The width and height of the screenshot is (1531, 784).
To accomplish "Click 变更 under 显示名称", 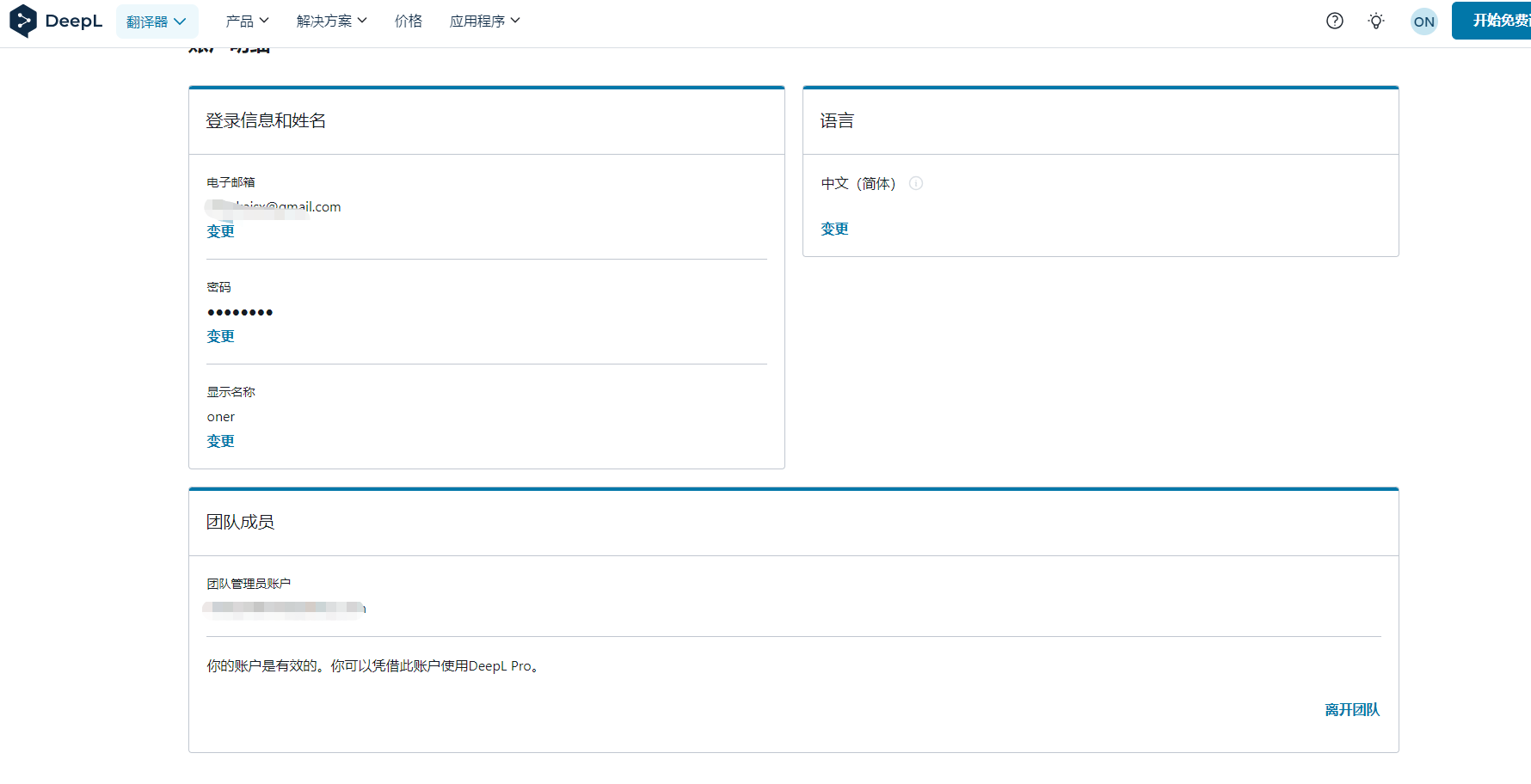I will point(221,441).
